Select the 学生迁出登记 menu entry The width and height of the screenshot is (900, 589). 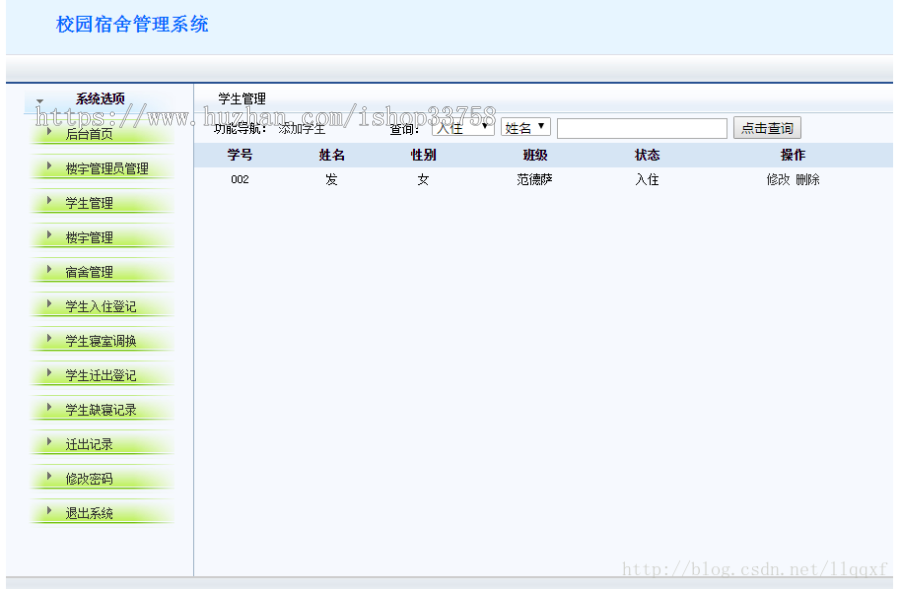(x=101, y=374)
